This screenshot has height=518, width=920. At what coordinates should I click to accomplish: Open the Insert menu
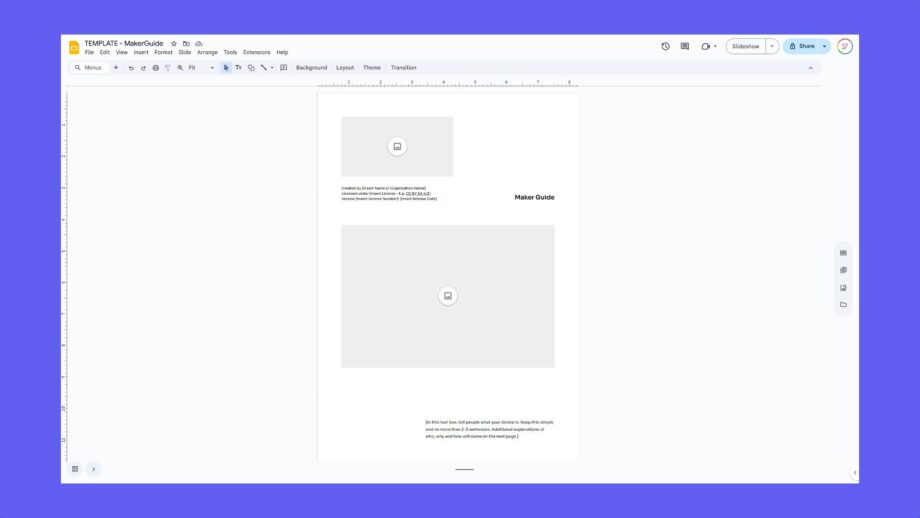141,52
